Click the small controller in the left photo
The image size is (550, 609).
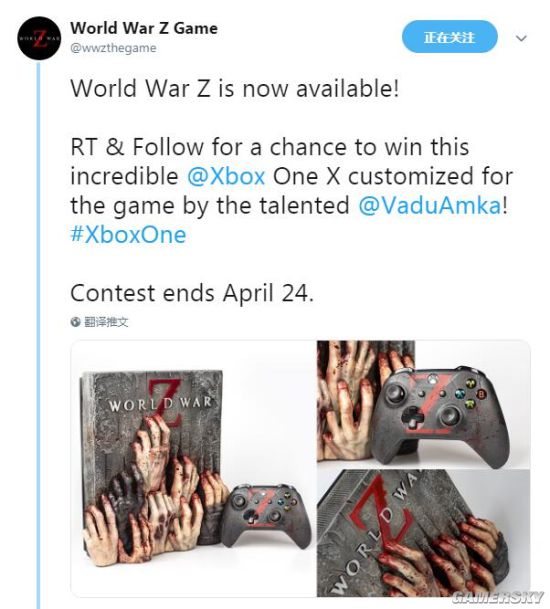pos(266,515)
